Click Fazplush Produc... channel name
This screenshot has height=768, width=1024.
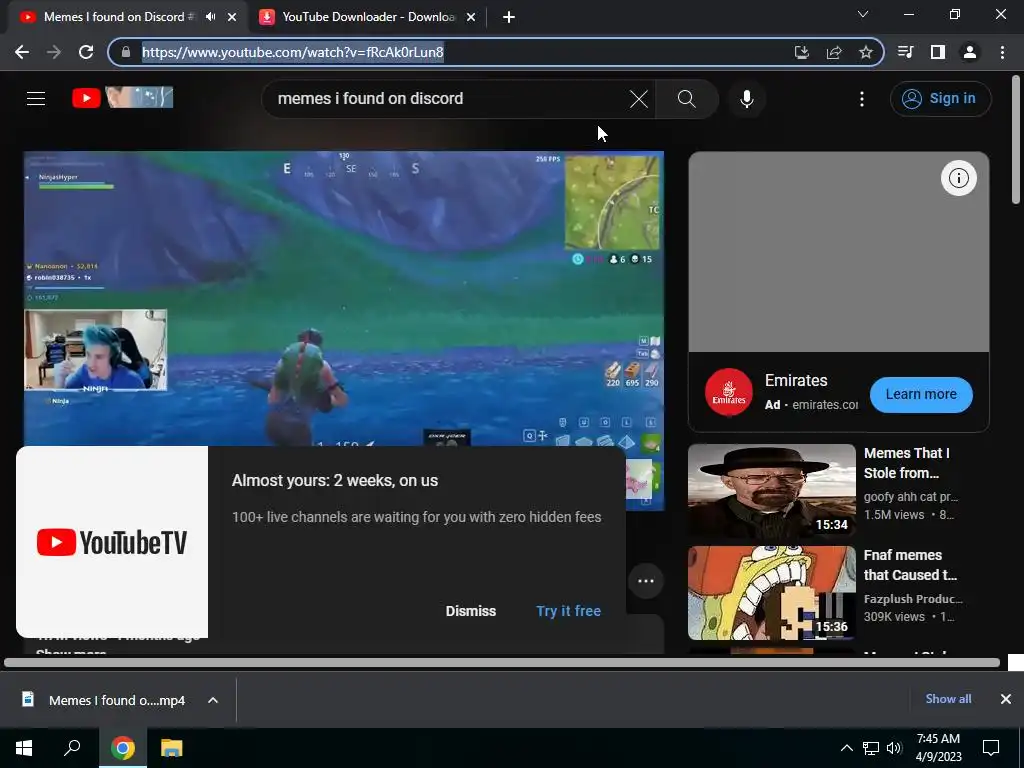(x=913, y=599)
